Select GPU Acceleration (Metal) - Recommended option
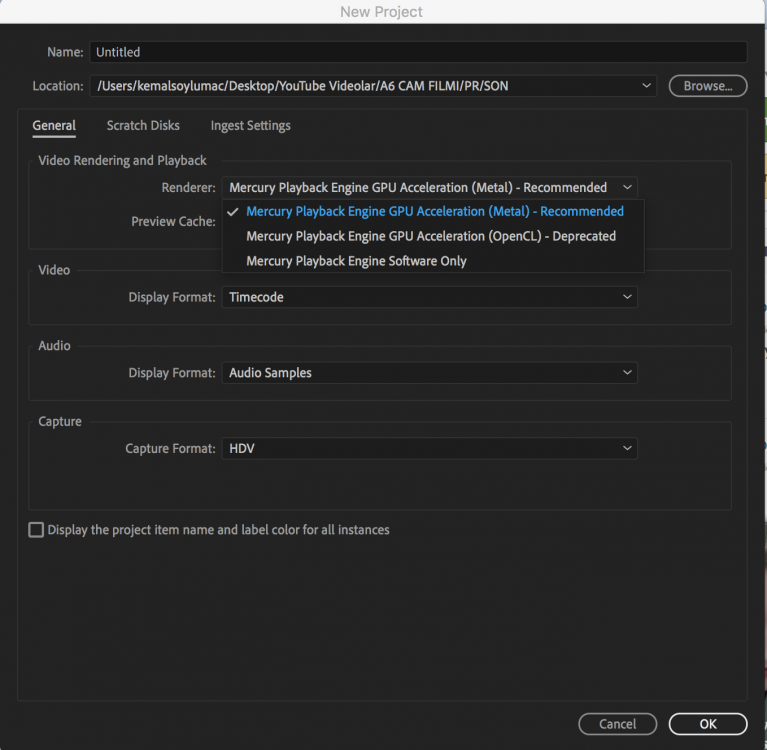Screen dimensions: 767x750 tap(433, 211)
